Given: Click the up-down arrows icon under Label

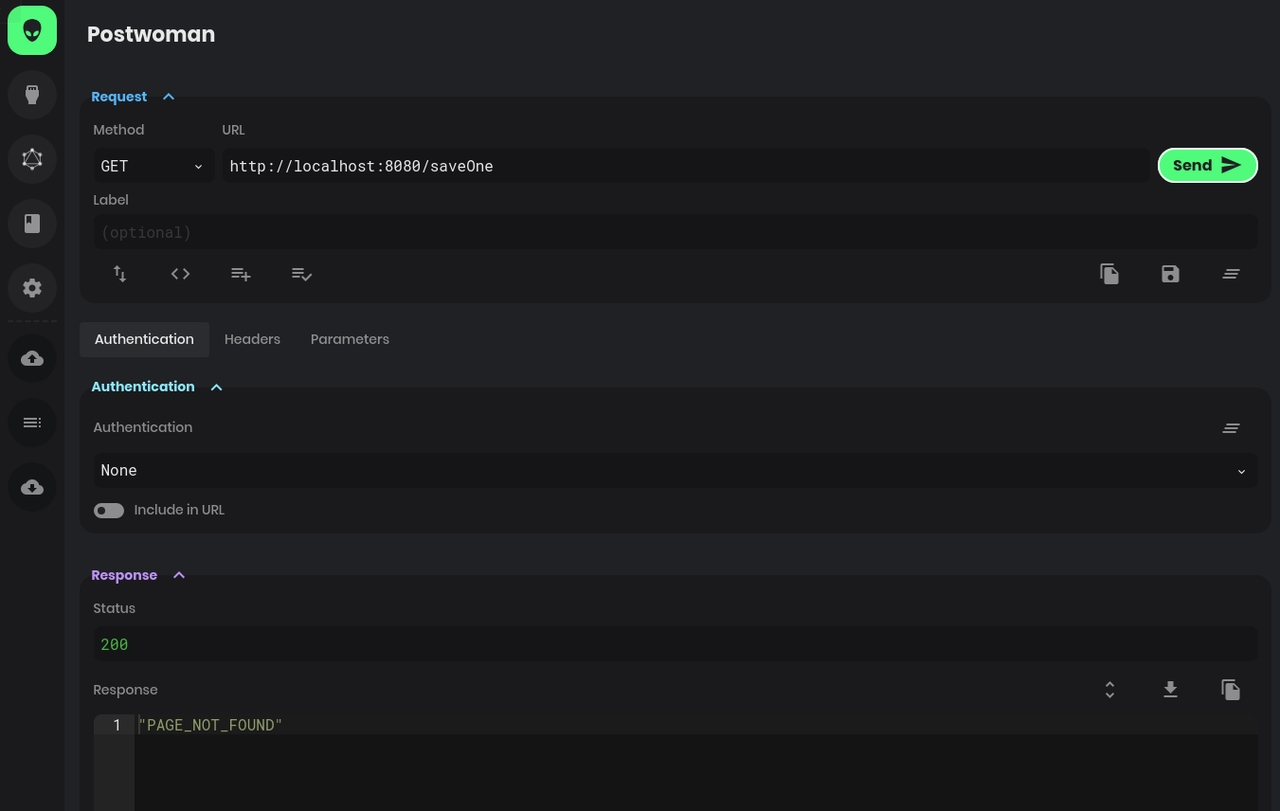Looking at the screenshot, I should 120,273.
